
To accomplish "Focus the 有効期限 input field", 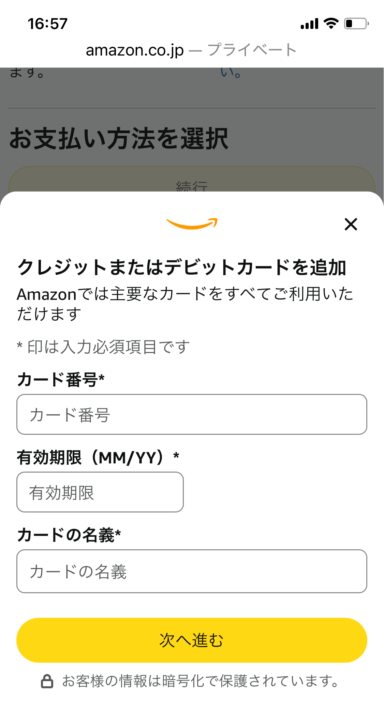I will pyautogui.click(x=100, y=492).
